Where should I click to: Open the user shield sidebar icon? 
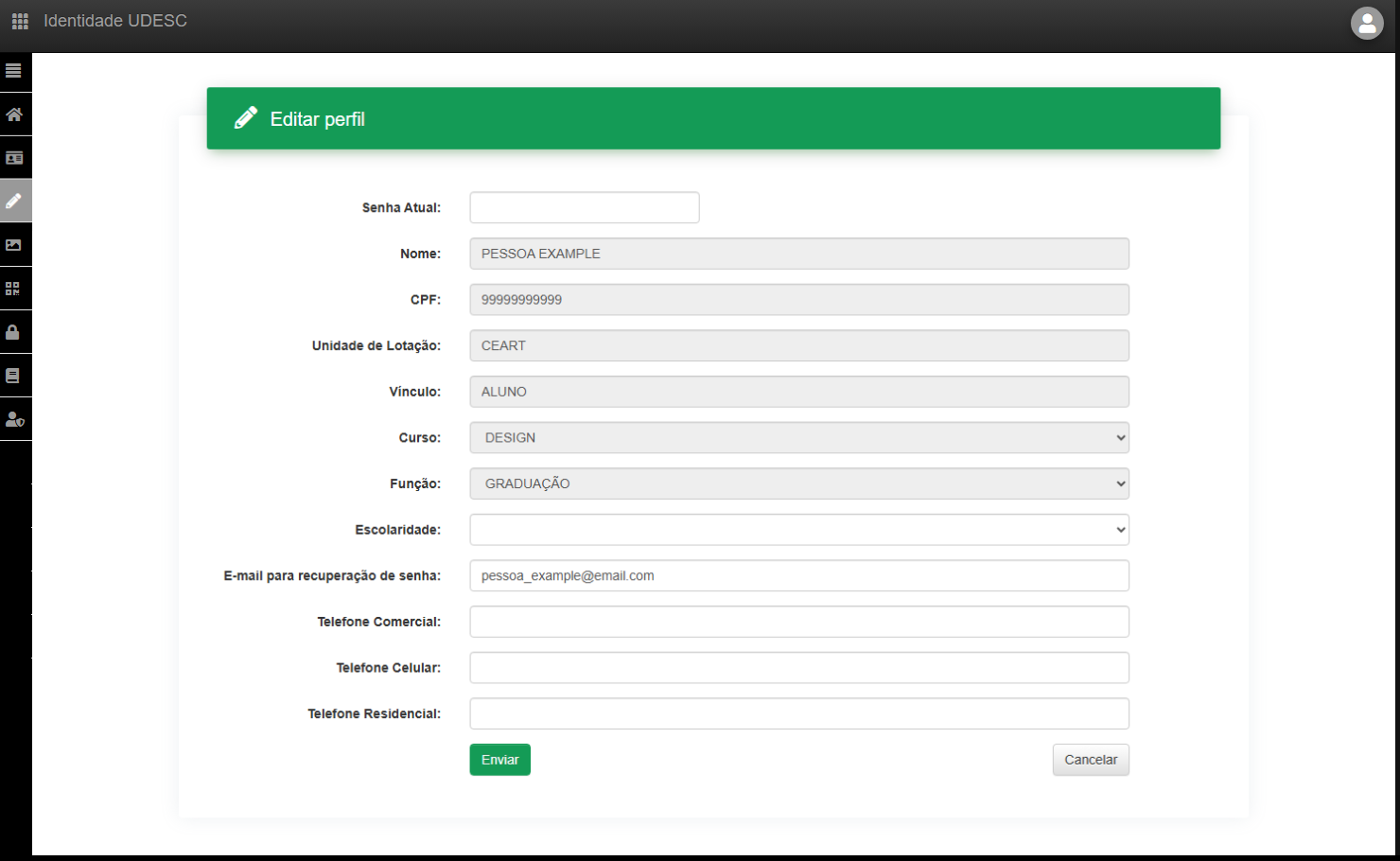pyautogui.click(x=14, y=419)
